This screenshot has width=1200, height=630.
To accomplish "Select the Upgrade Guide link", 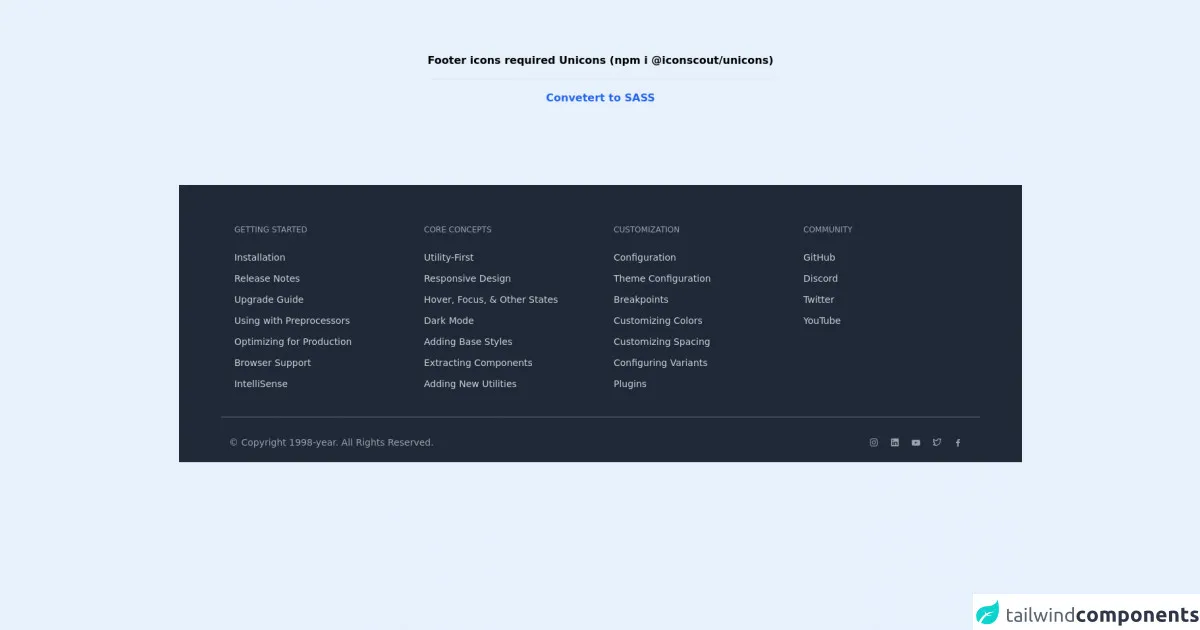I will [269, 300].
